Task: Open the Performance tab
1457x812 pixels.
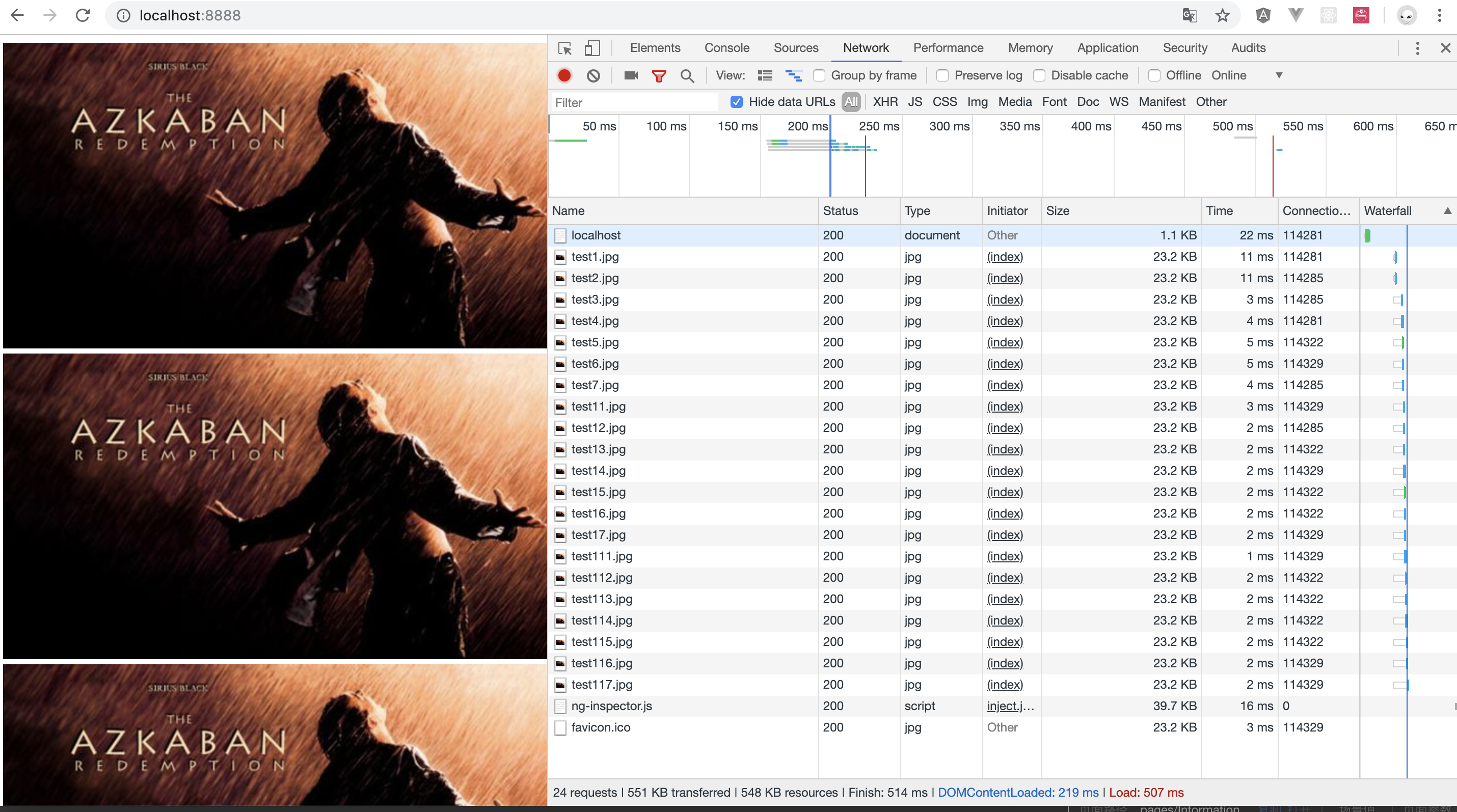Action: [x=948, y=48]
